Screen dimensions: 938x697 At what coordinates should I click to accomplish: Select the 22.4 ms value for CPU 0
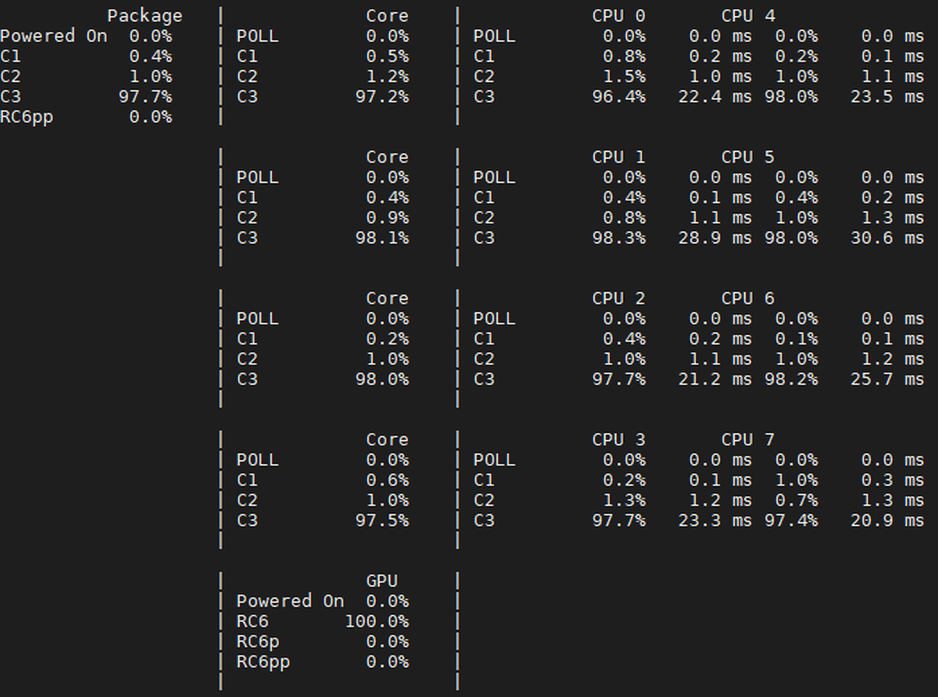(720, 97)
